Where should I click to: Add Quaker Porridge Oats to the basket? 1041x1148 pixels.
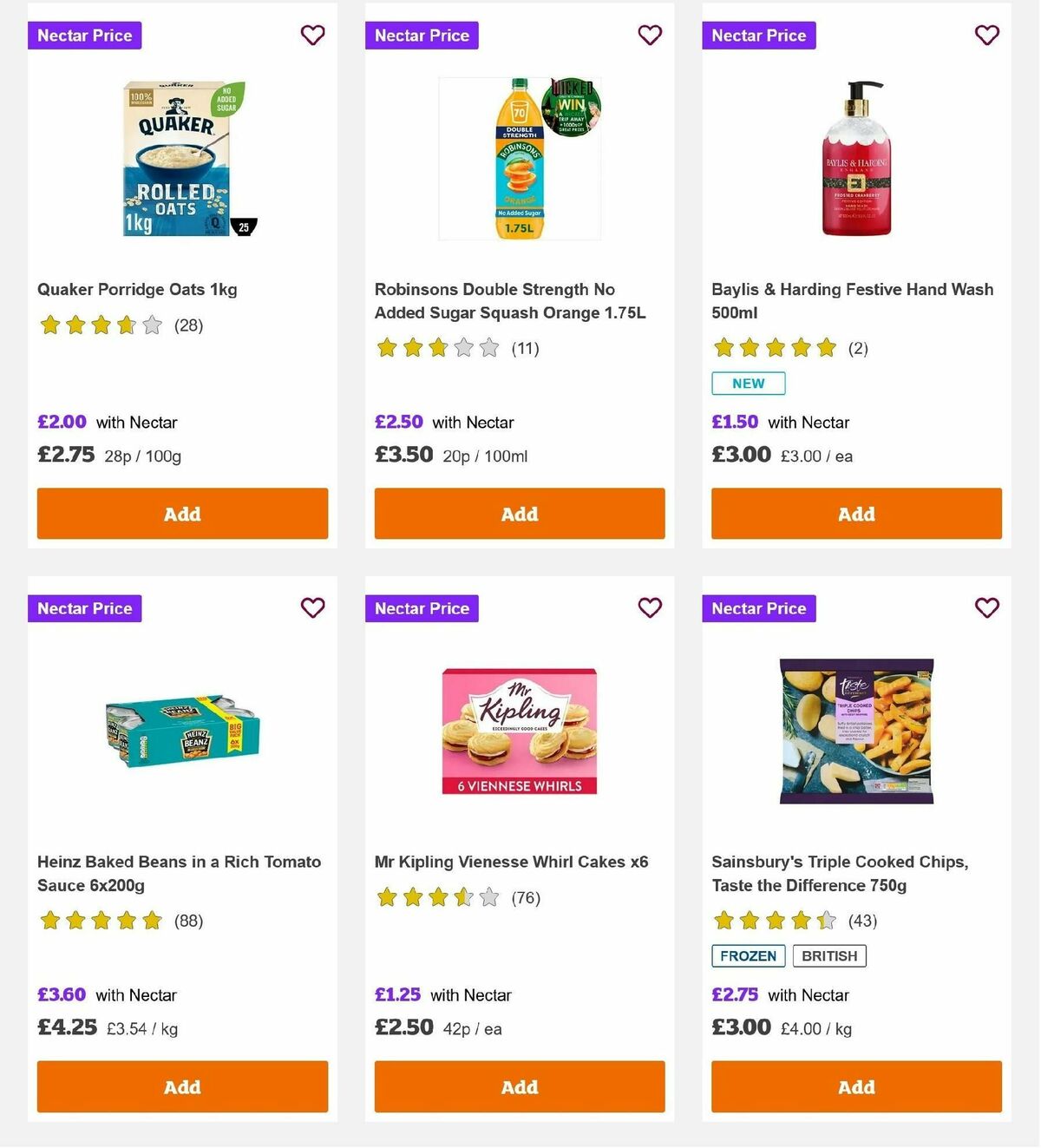(182, 514)
